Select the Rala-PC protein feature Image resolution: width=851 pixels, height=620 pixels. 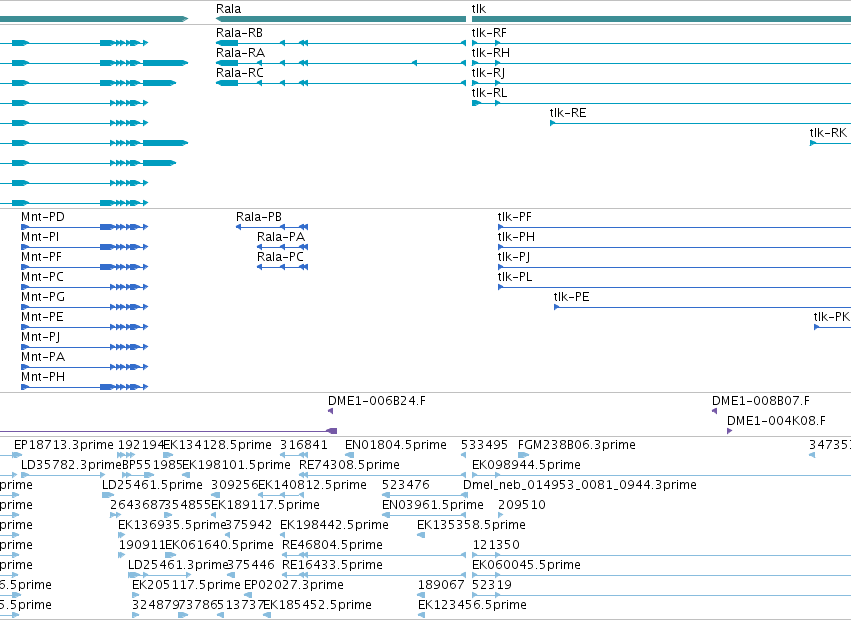(x=282, y=267)
